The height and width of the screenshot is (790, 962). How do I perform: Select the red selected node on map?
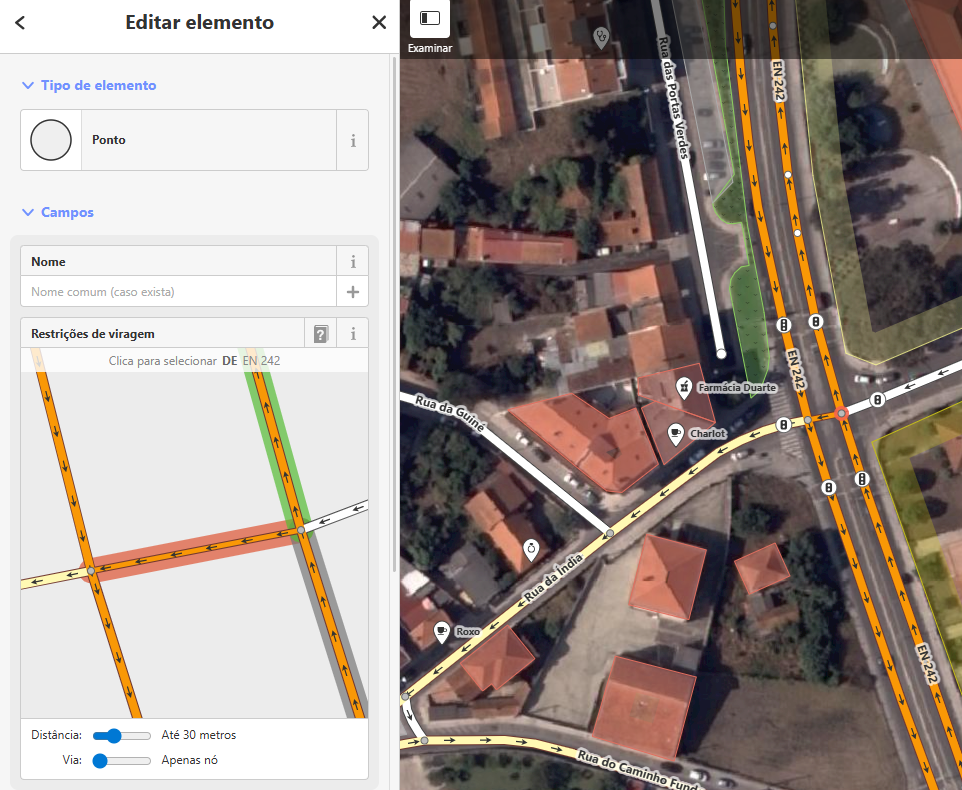coord(842,413)
